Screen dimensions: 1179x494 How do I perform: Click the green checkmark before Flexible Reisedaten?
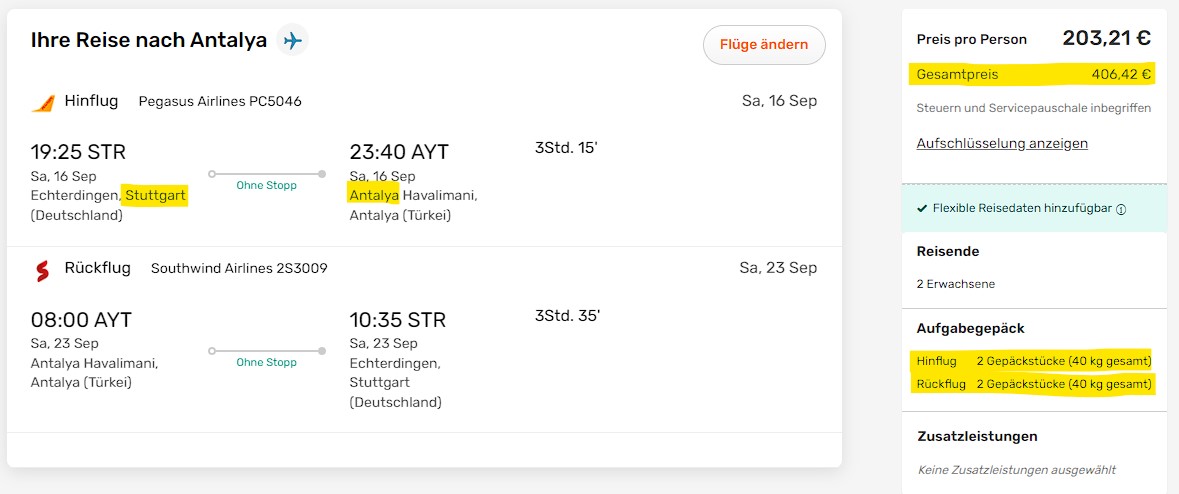tap(922, 209)
